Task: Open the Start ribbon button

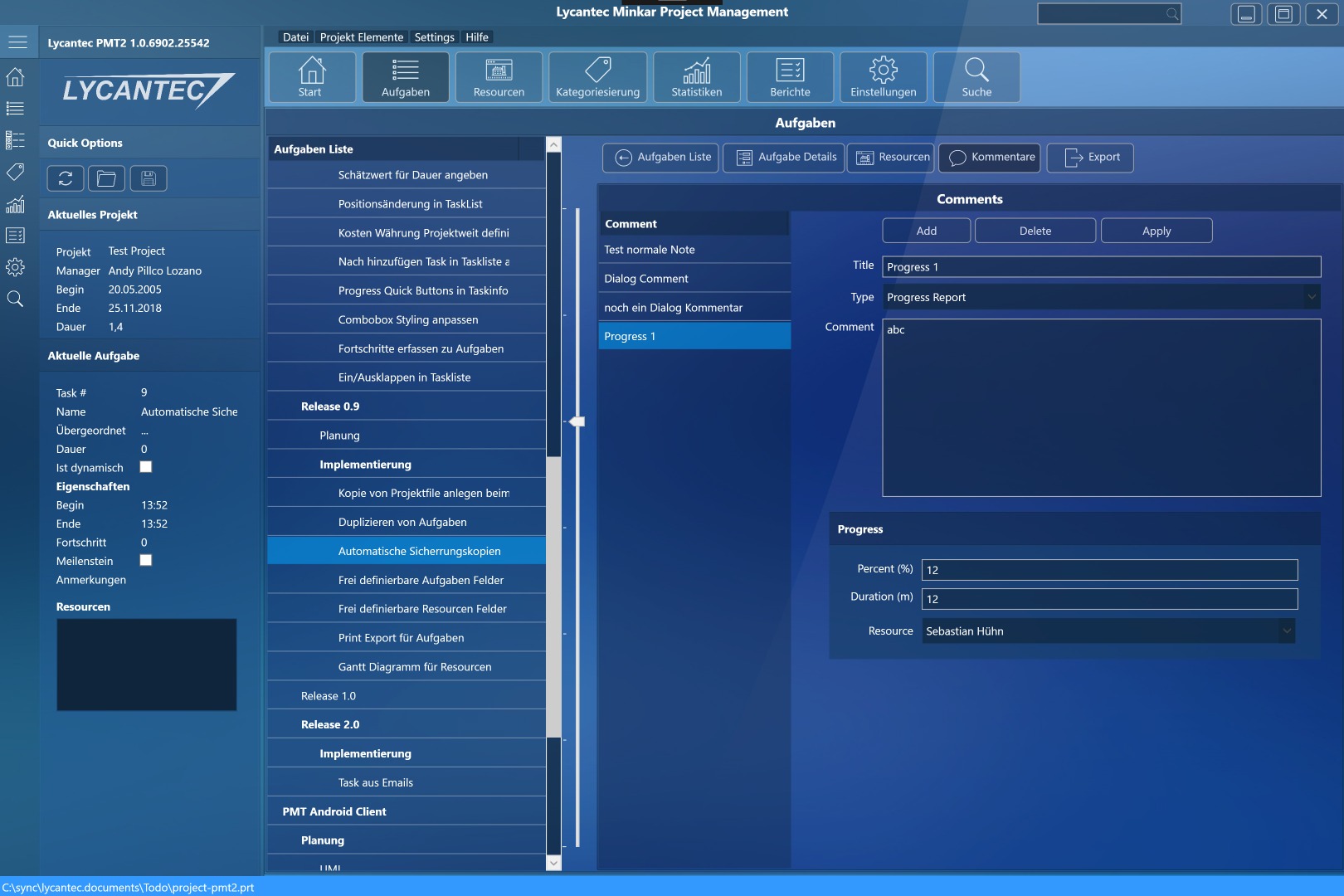Action: [x=311, y=77]
